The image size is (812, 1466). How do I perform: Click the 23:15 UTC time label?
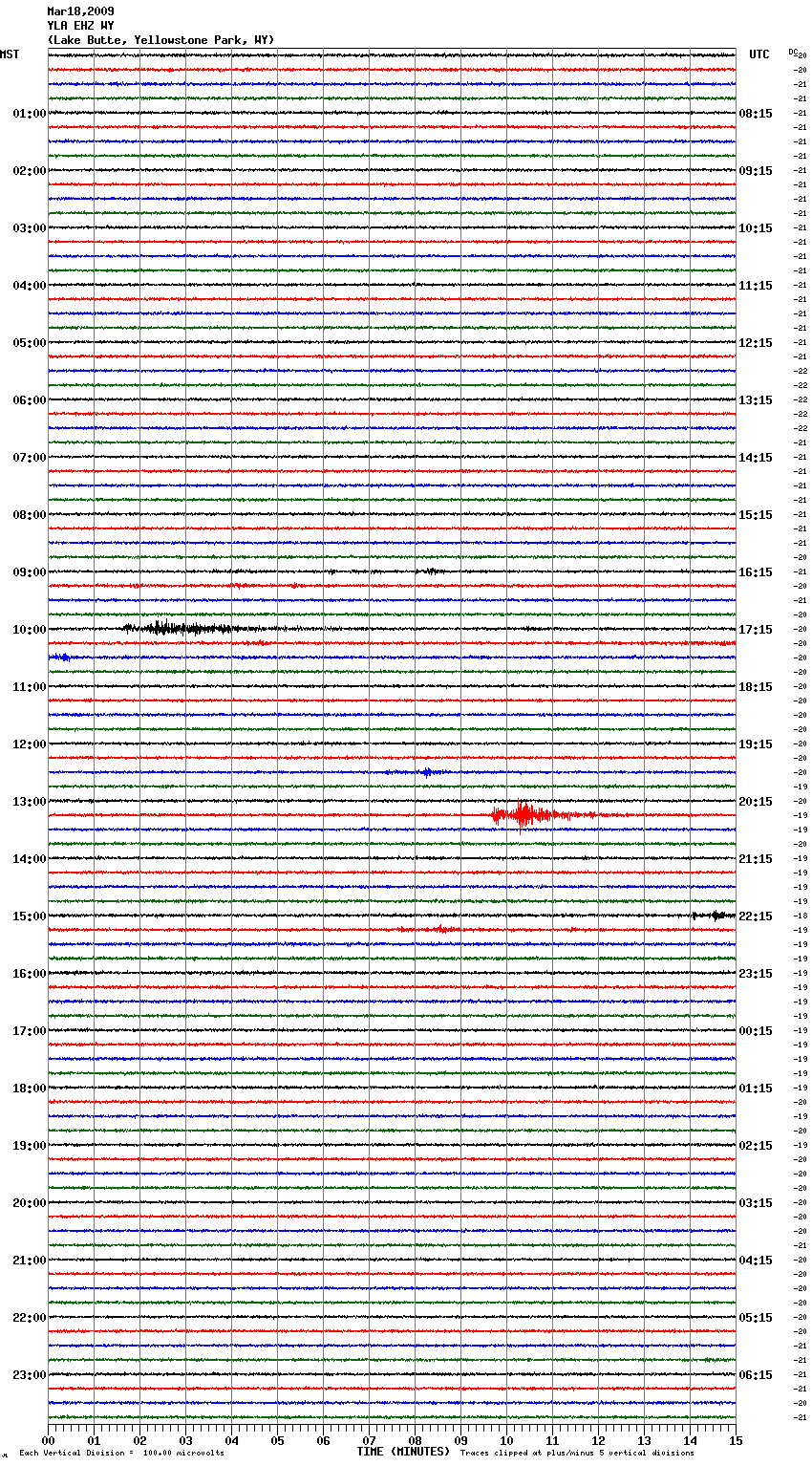pos(756,974)
